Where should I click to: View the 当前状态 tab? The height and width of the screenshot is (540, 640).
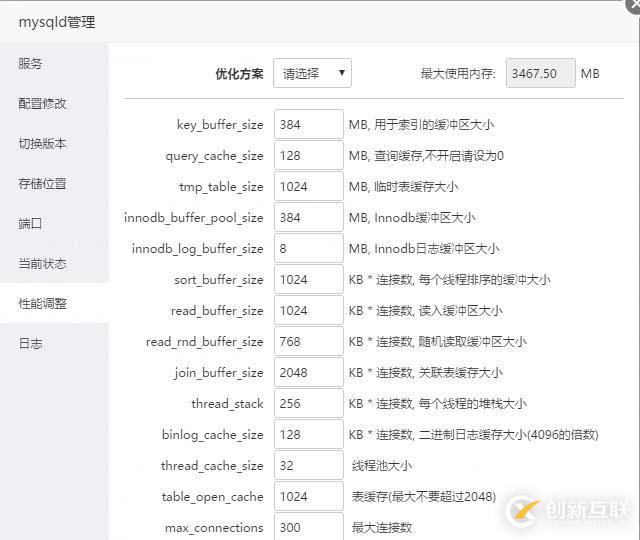pyautogui.click(x=54, y=264)
